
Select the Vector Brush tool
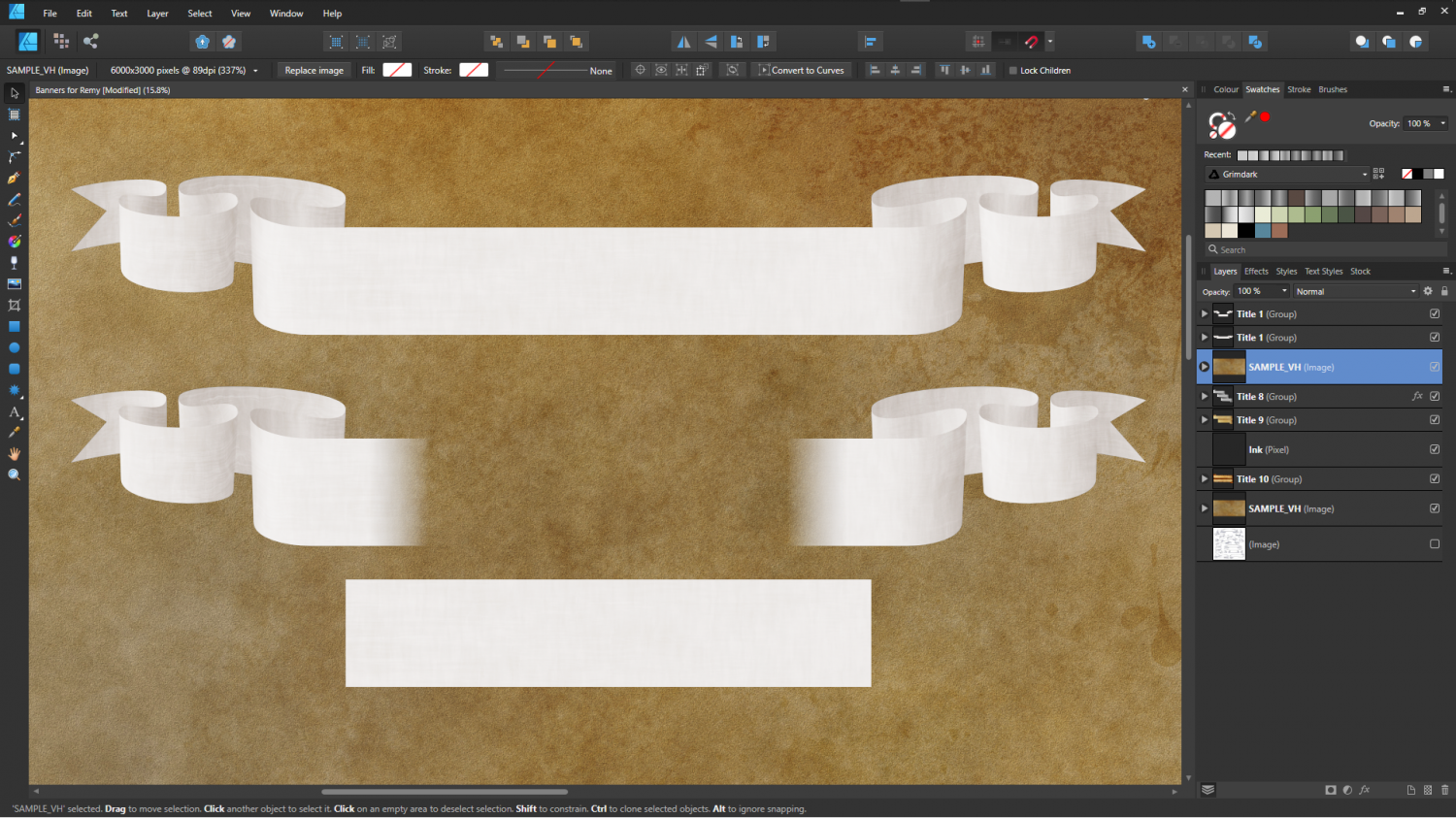pyautogui.click(x=14, y=220)
